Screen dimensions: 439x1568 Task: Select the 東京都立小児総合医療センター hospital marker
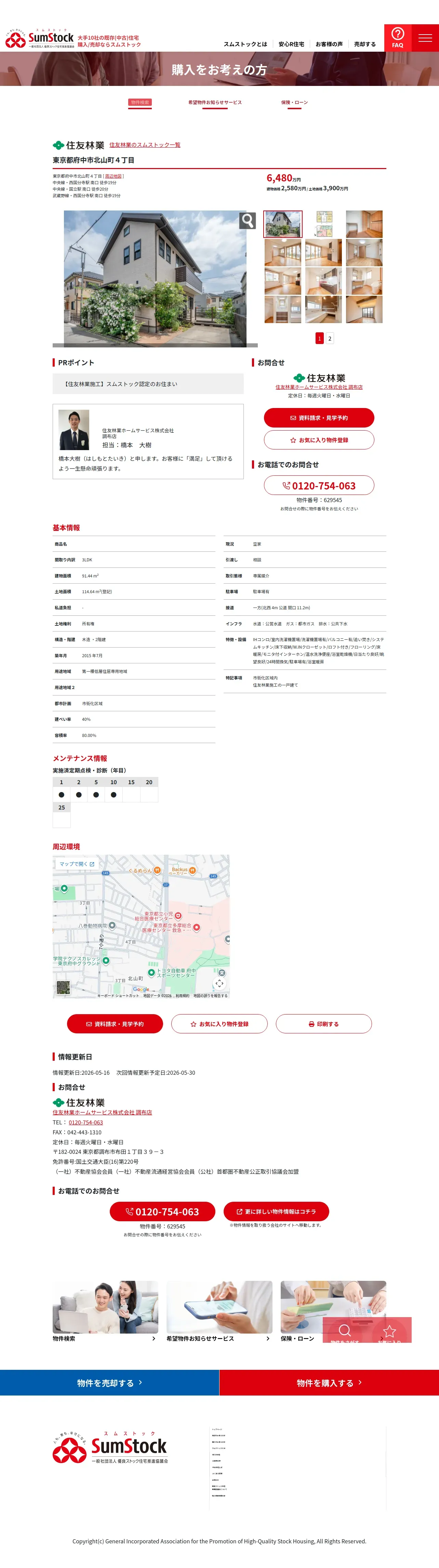point(178,916)
